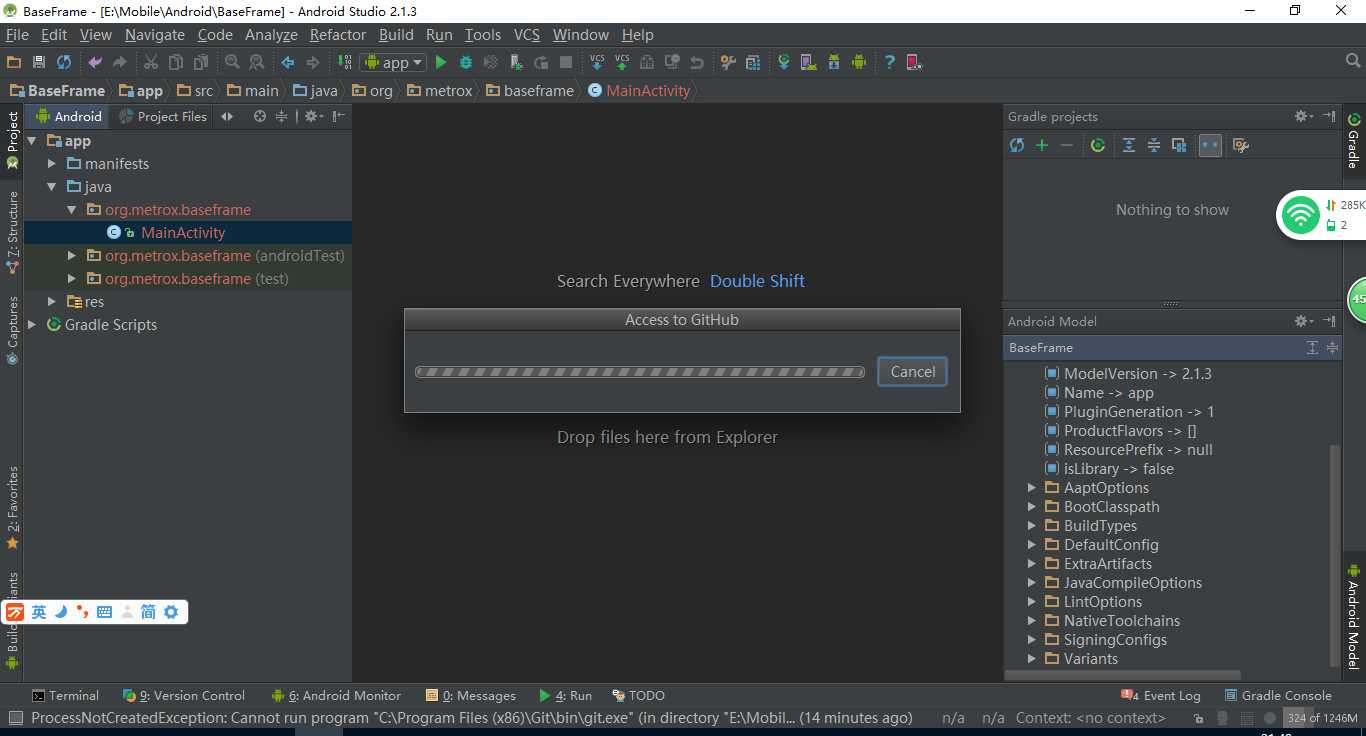Click Attach Gradle project plus icon
This screenshot has width=1366, height=736.
(x=1042, y=145)
